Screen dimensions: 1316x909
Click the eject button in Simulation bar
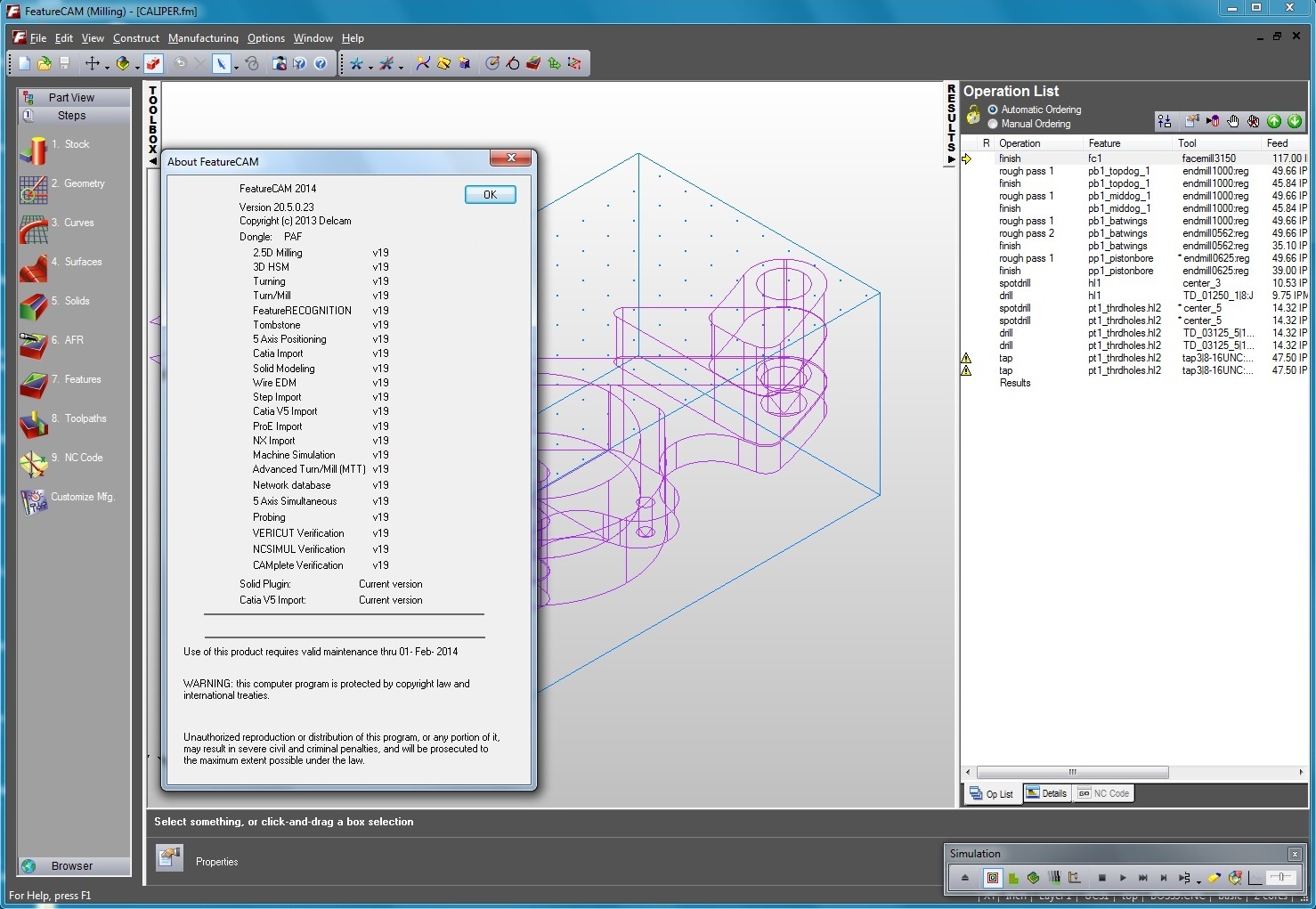click(964, 878)
